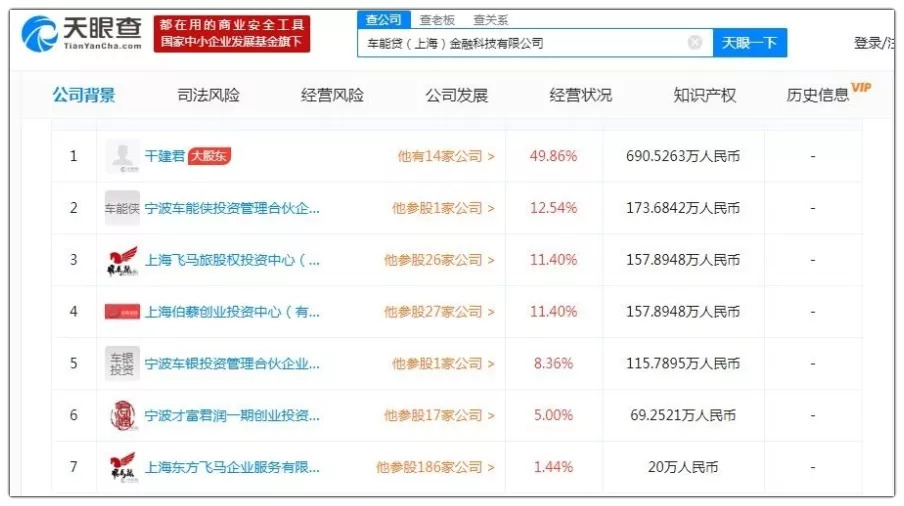Click the 大股东 badge next to 干建君
Viewport: 904px width, 506px height.
209,156
